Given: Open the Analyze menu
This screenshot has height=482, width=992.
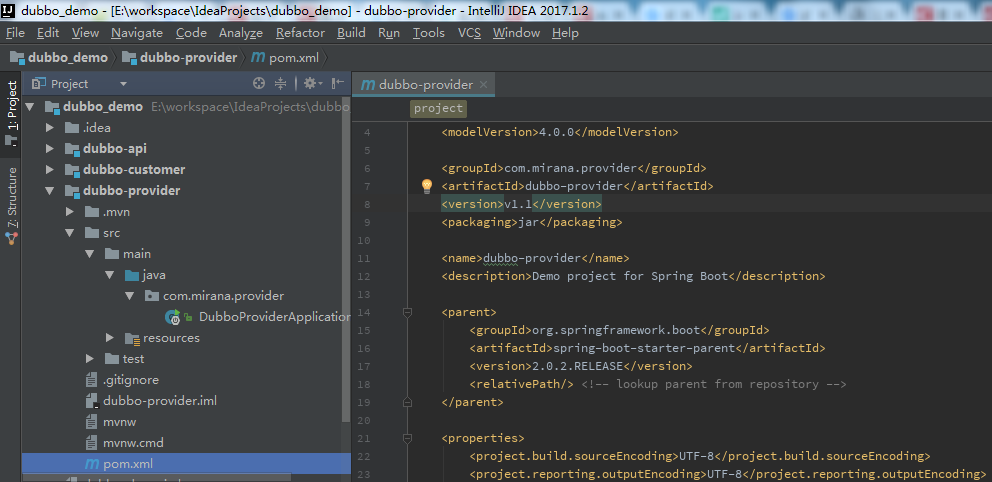Looking at the screenshot, I should tap(241, 33).
